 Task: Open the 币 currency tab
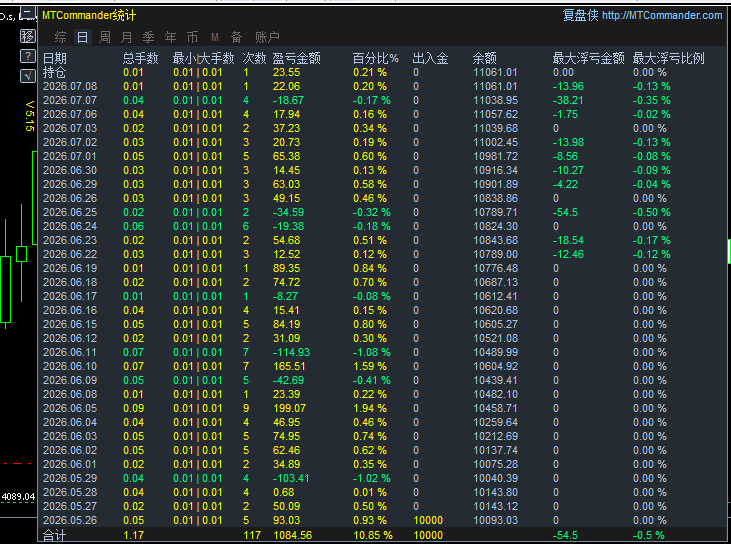click(192, 37)
